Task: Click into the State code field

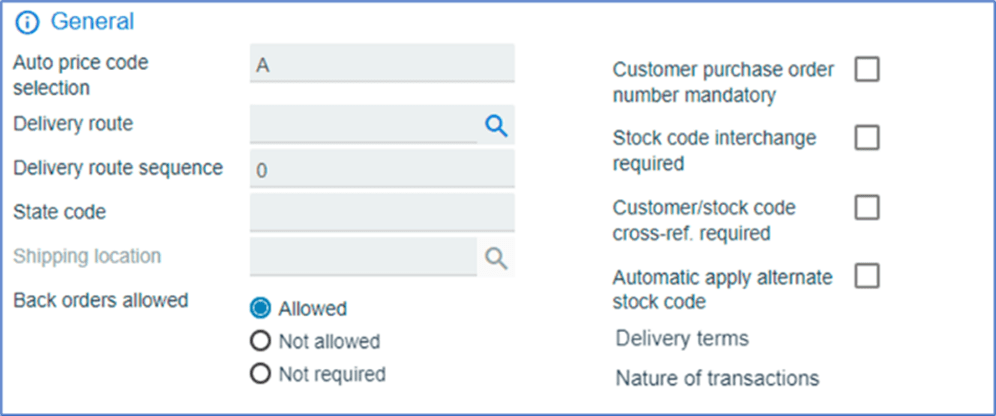Action: click(x=382, y=213)
